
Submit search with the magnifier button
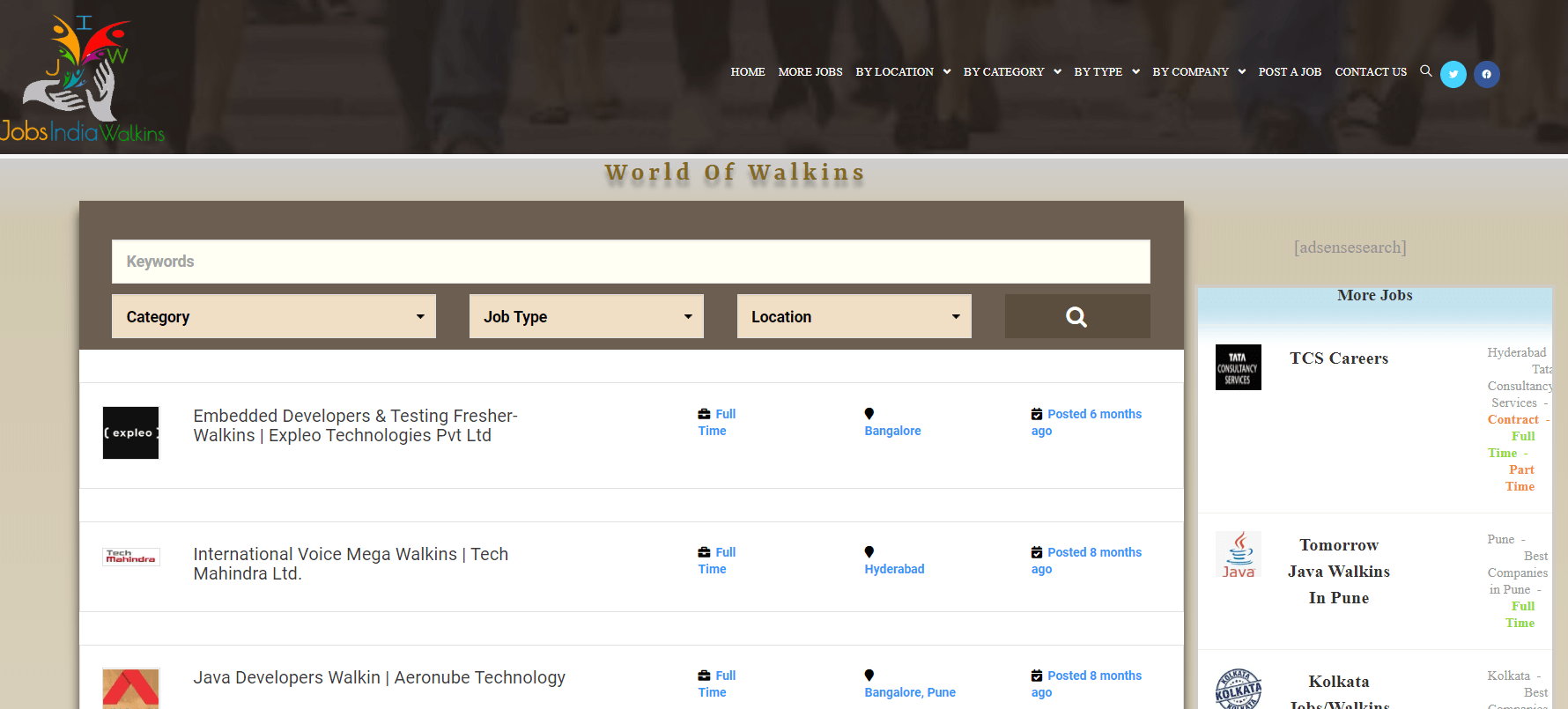(1077, 316)
